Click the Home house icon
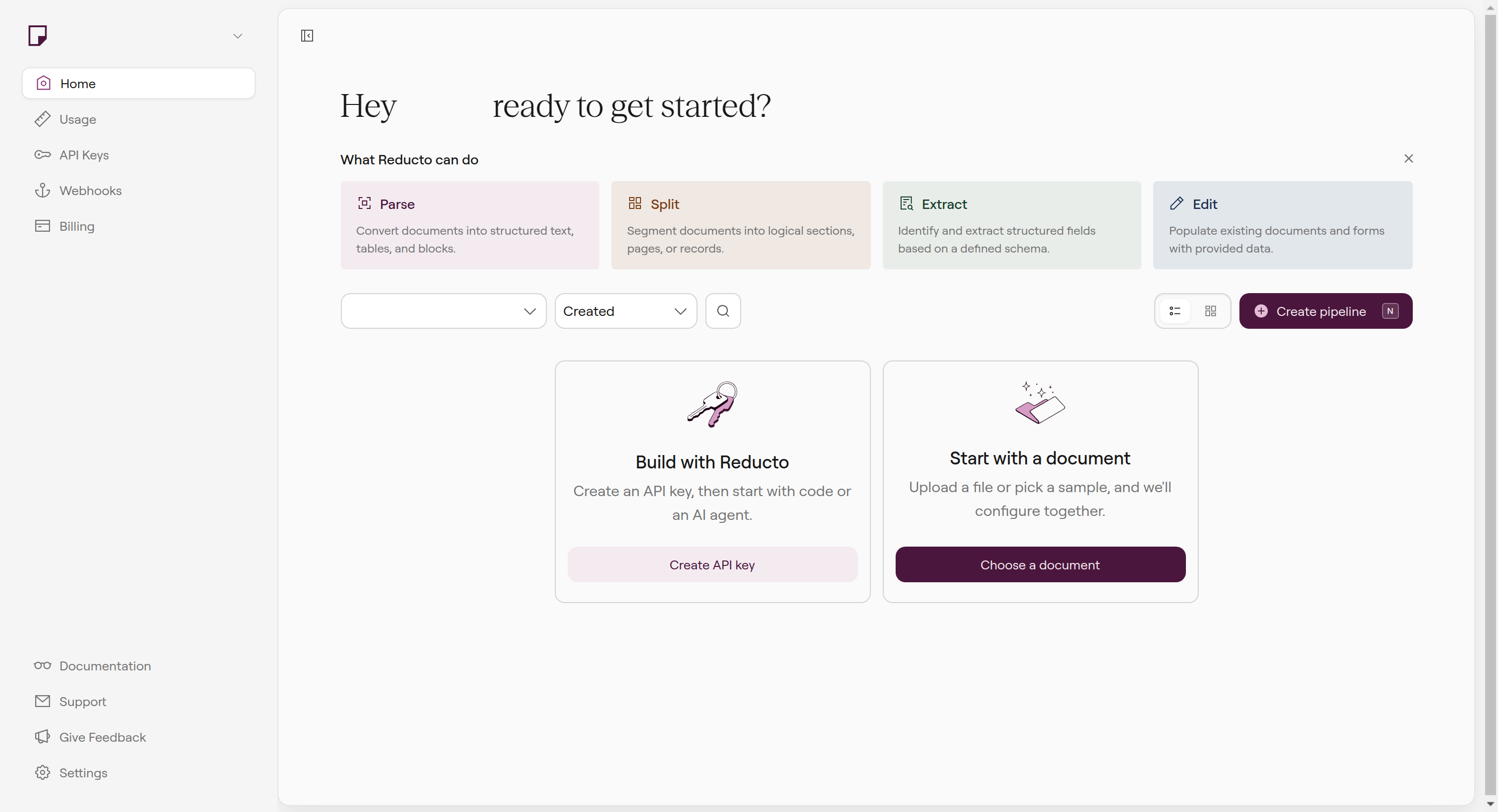This screenshot has width=1498, height=812. pyautogui.click(x=43, y=83)
